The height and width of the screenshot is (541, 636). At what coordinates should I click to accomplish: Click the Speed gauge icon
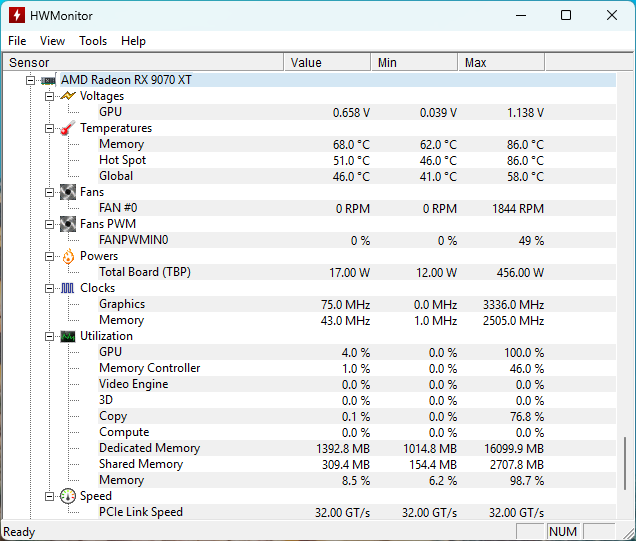[68, 496]
